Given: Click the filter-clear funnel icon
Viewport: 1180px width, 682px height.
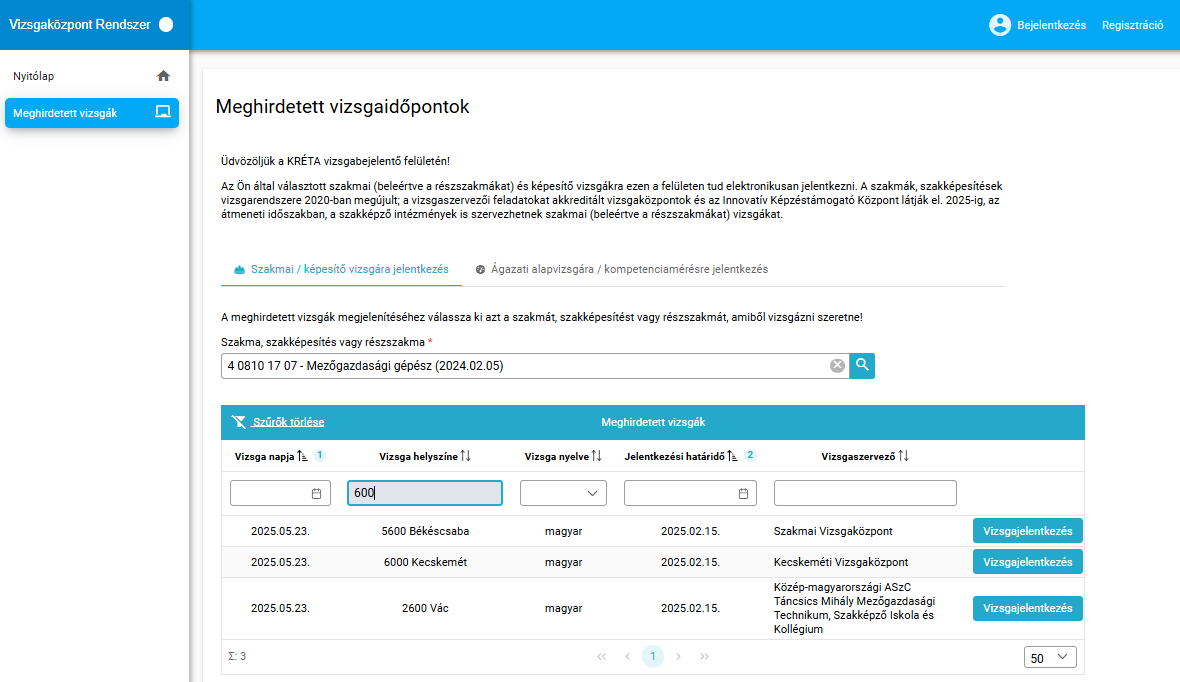Looking at the screenshot, I should click(x=239, y=422).
